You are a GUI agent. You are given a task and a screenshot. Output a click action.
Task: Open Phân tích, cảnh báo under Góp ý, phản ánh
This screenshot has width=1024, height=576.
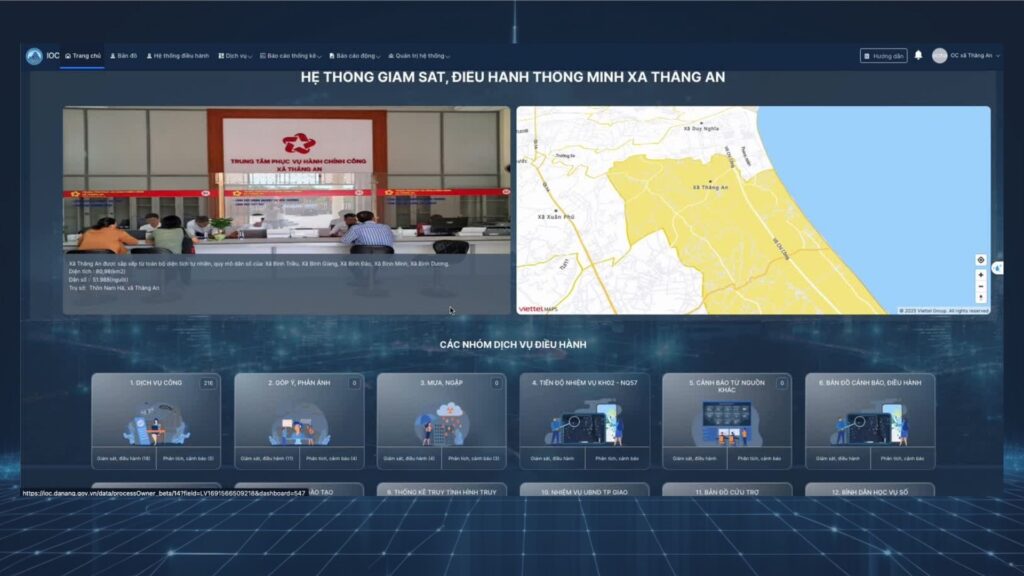331,458
